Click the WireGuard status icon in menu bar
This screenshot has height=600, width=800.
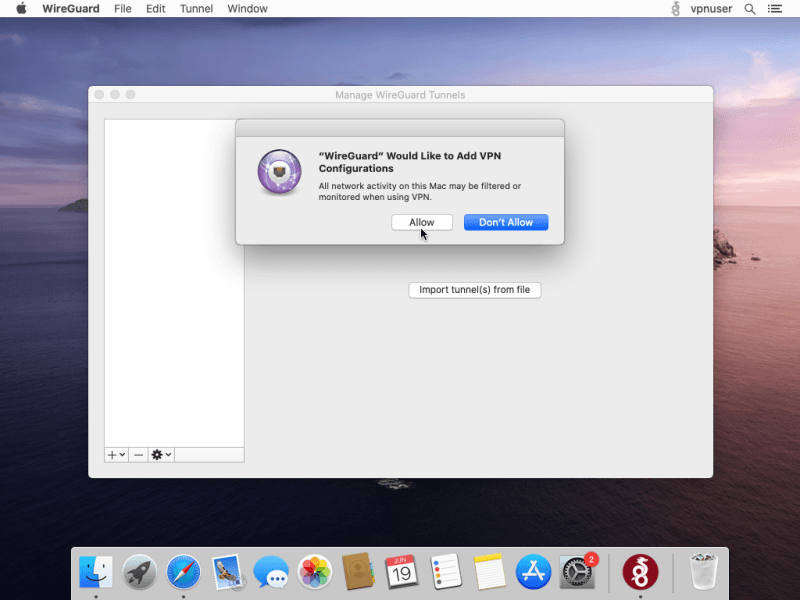(676, 9)
